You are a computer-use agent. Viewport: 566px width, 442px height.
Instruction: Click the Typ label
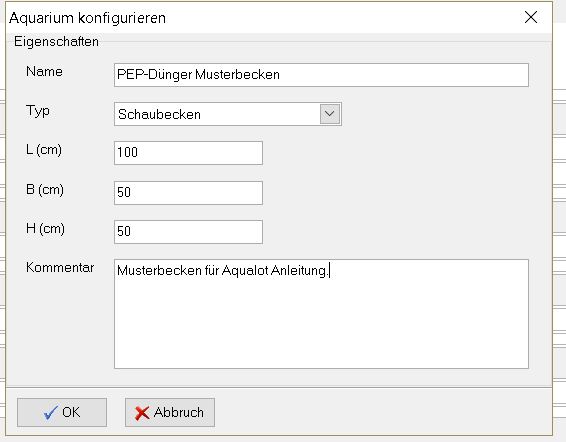coord(38,111)
